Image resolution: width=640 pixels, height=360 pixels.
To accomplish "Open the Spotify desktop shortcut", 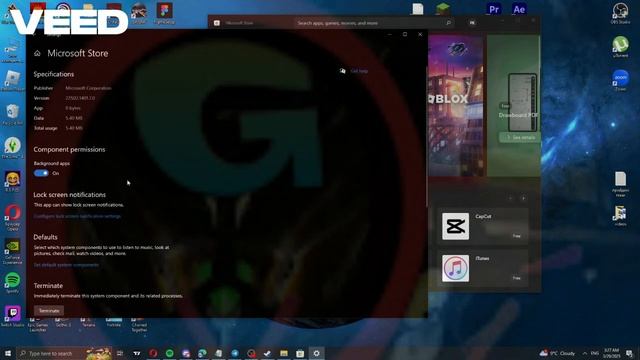I will coord(13,283).
